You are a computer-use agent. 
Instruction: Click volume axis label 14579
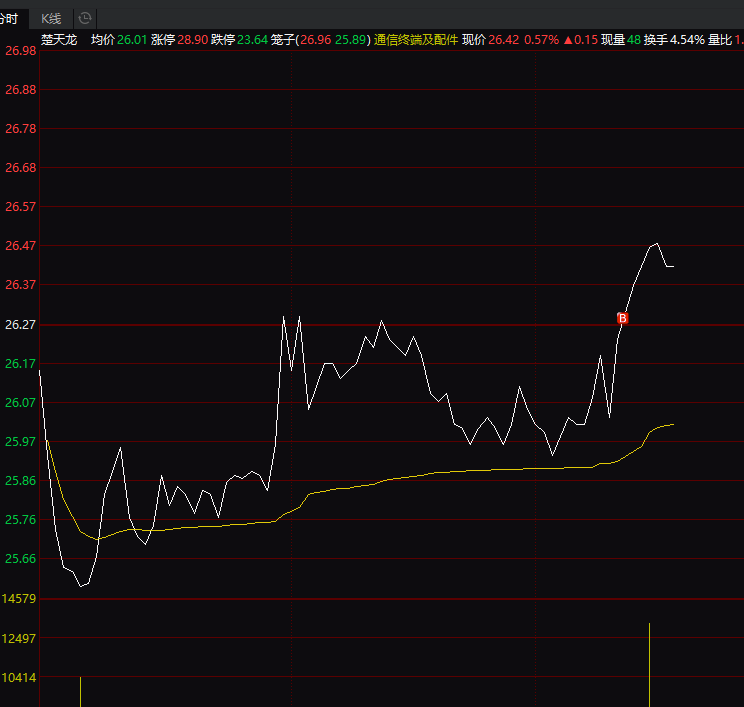(19, 599)
